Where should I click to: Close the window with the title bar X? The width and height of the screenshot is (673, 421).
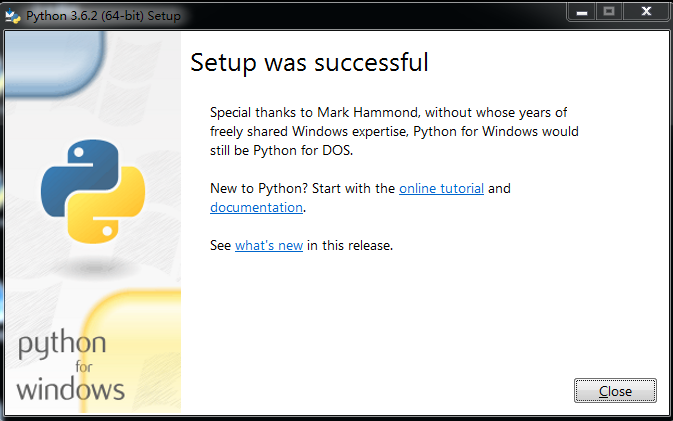(646, 12)
